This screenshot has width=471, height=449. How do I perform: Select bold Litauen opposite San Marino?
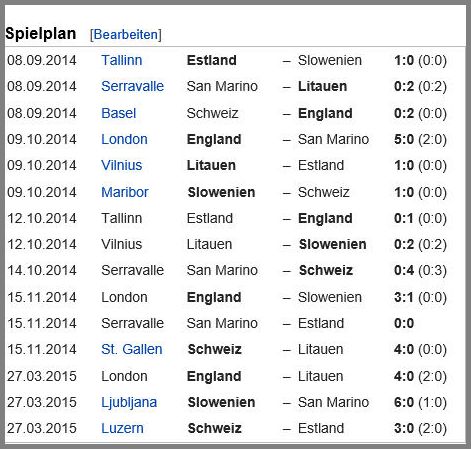click(x=322, y=86)
